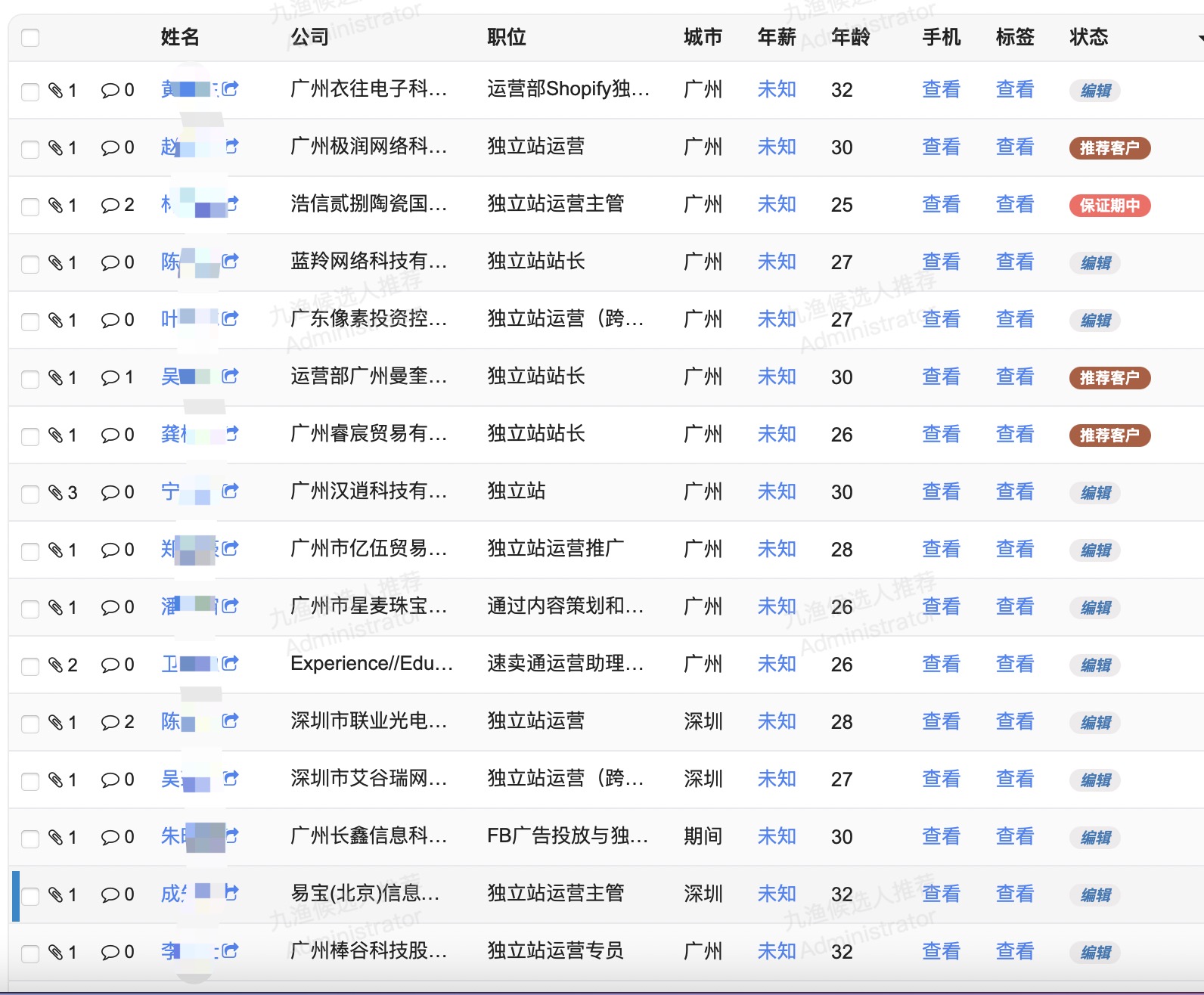Expand the dropdown arrow after 状态 header
1204x995 pixels.
click(x=1199, y=38)
